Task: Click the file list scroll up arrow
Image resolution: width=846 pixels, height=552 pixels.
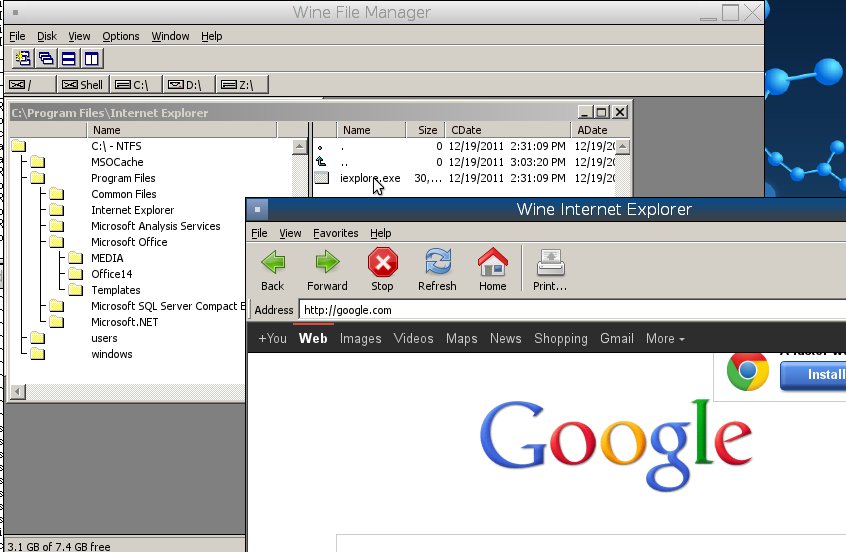Action: coord(623,147)
